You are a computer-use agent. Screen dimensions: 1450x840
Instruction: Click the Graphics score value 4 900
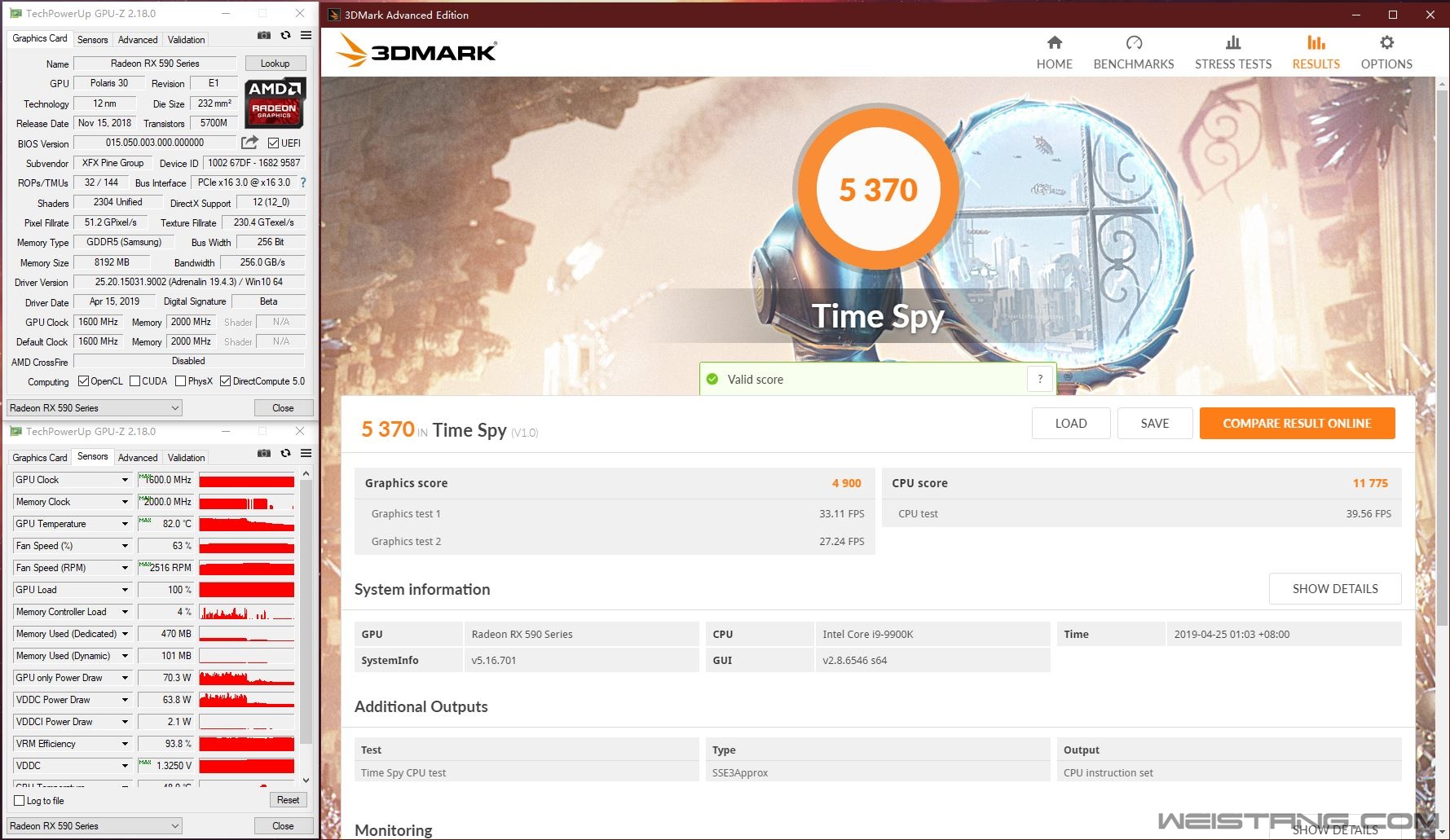(x=846, y=483)
